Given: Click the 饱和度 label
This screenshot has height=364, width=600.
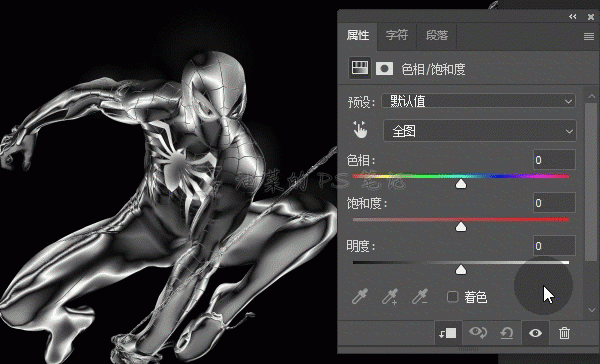Looking at the screenshot, I should 367,203.
